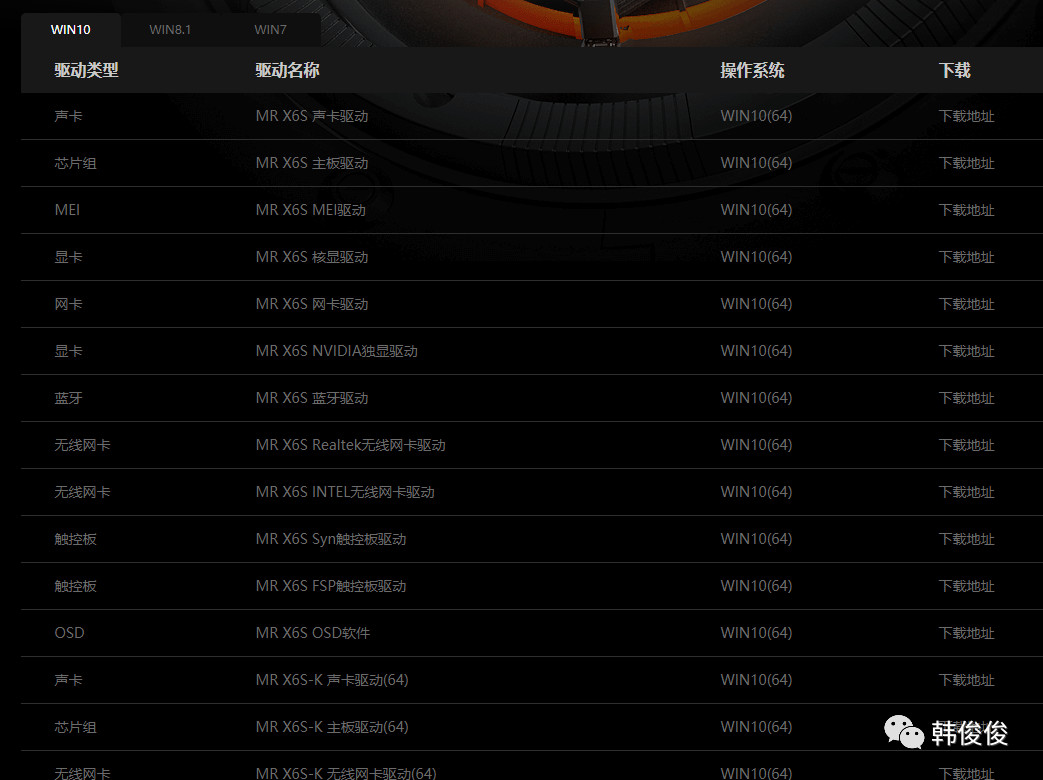1043x780 pixels.
Task: Select driver name MR X6S 主板驱动
Action: 312,164
